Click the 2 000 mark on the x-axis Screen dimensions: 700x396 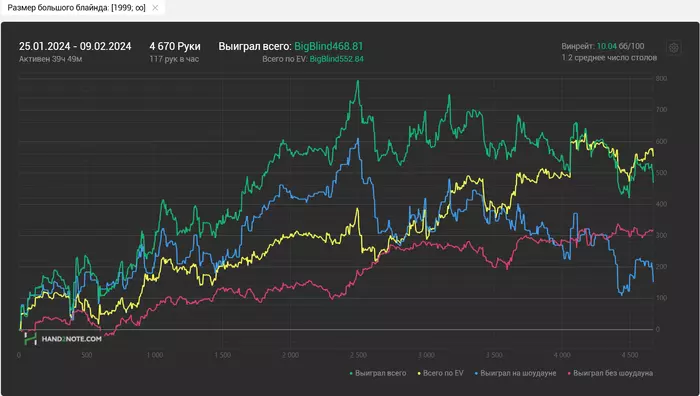point(290,355)
